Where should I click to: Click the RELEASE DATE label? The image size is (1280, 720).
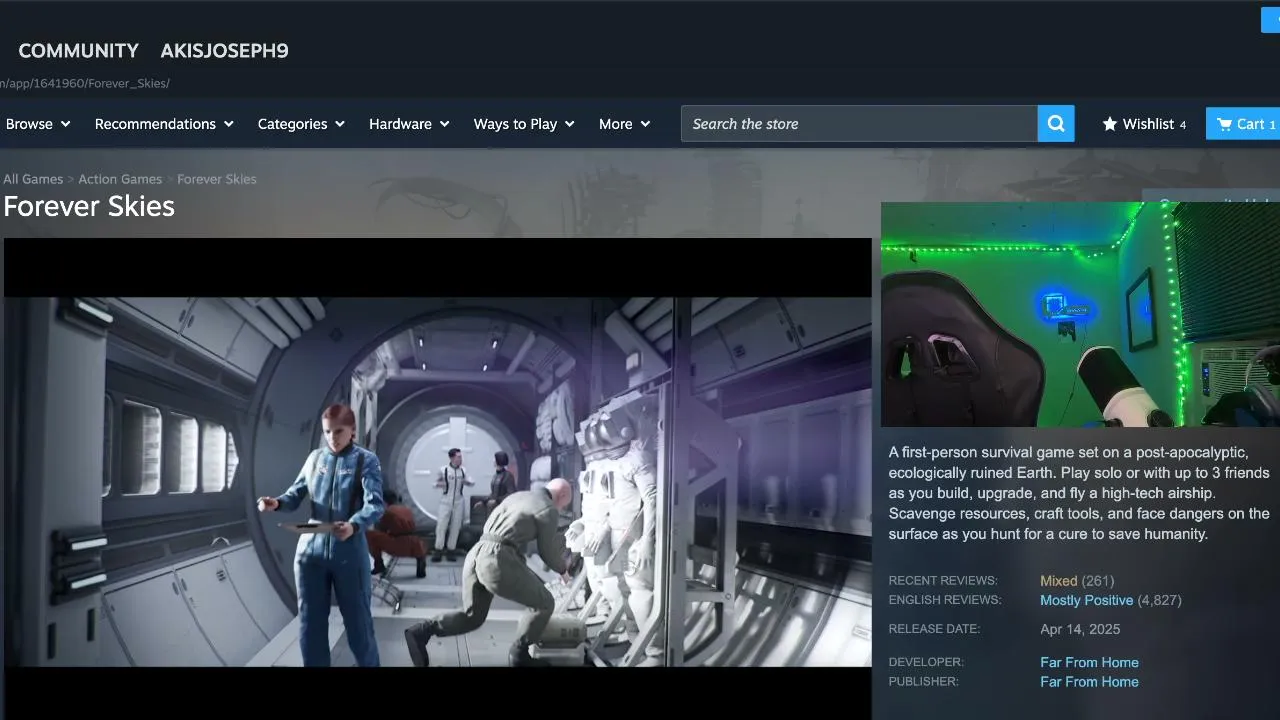[934, 629]
